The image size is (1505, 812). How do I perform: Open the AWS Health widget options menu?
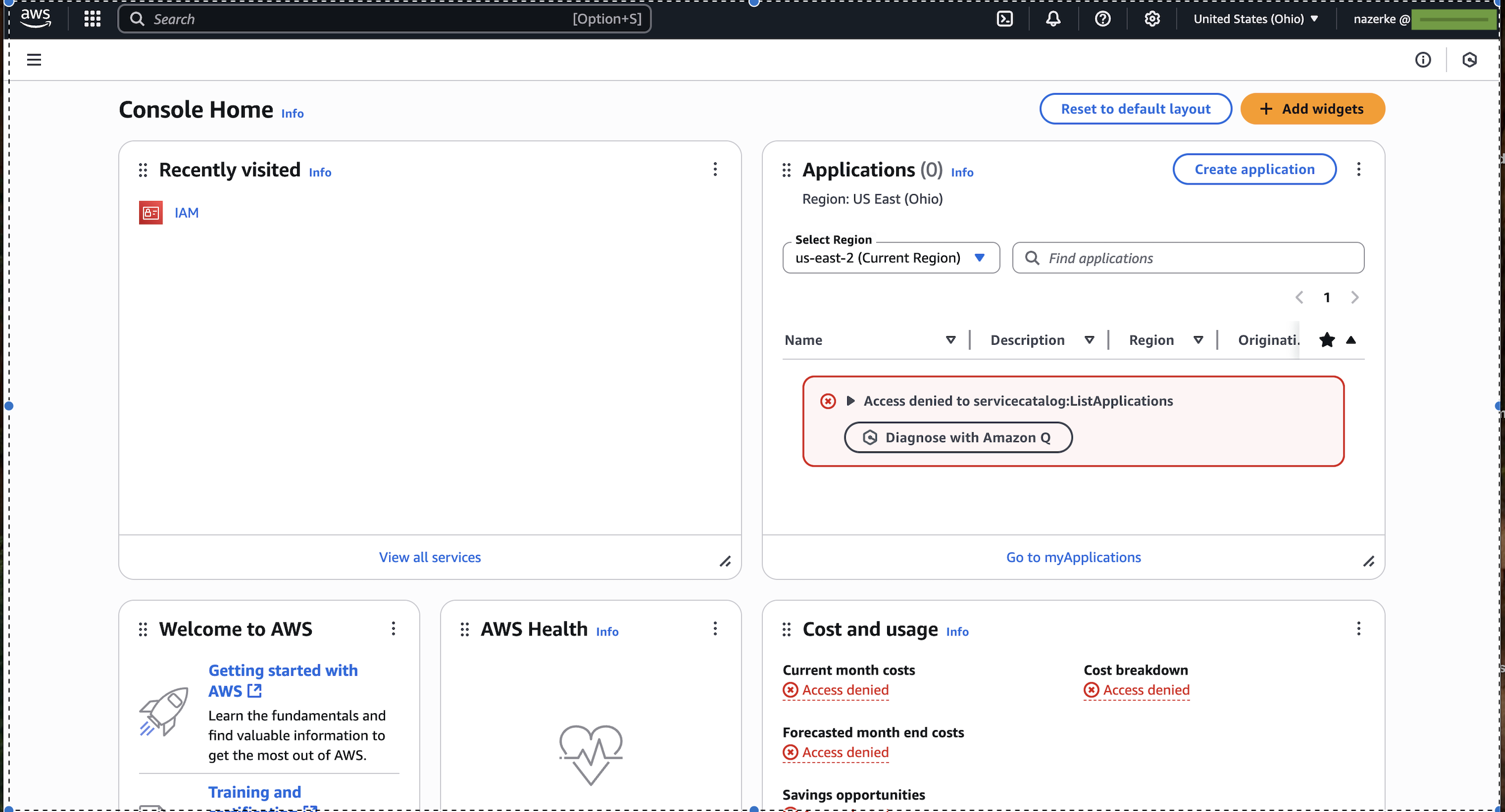pos(715,629)
